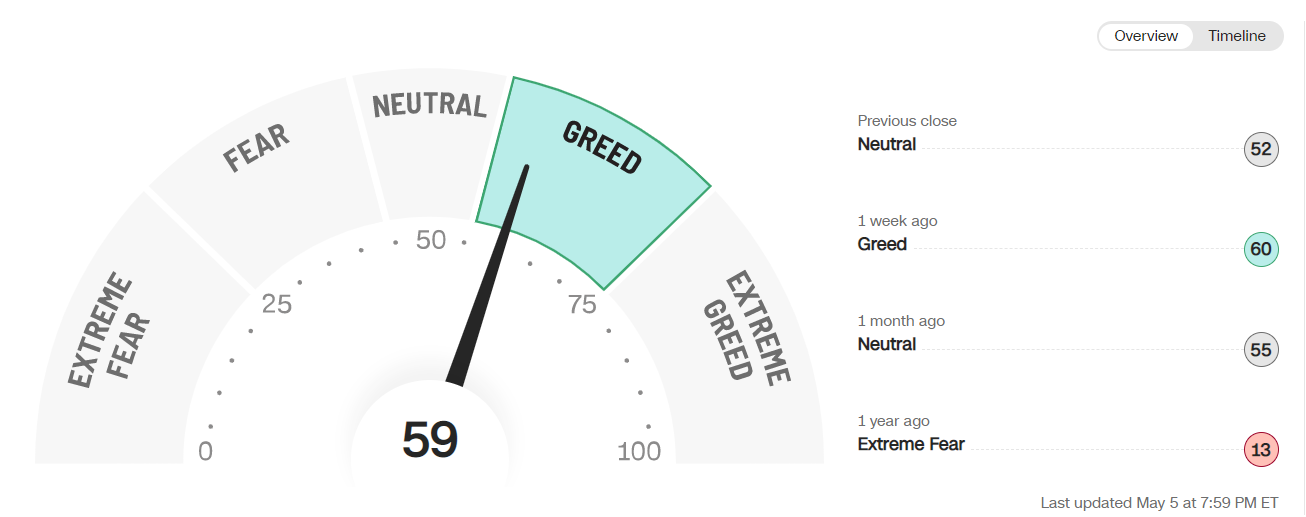The width and height of the screenshot is (1306, 517).
Task: Click the 75 tick label on gauge
Action: [582, 305]
